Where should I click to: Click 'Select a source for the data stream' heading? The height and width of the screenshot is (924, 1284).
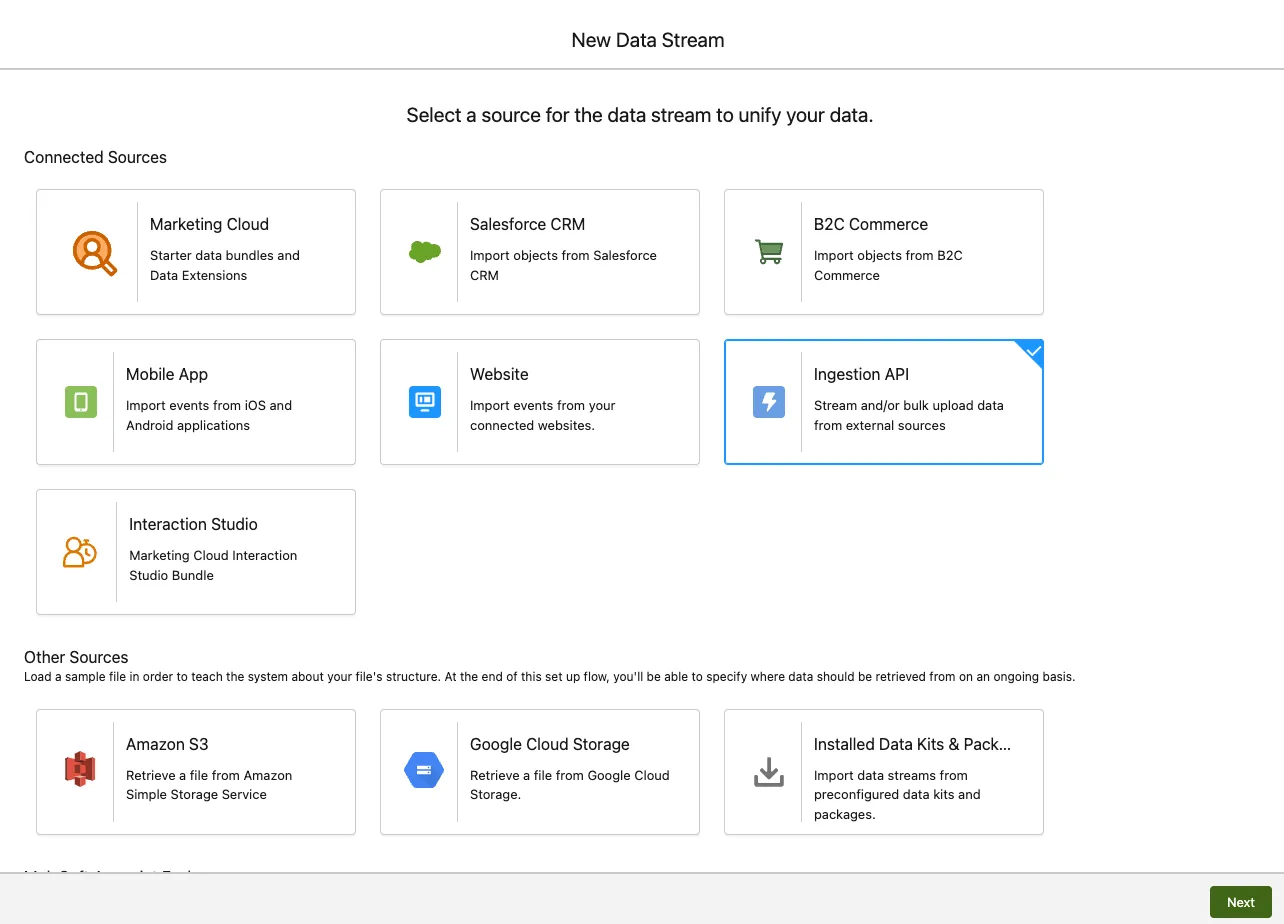click(640, 115)
